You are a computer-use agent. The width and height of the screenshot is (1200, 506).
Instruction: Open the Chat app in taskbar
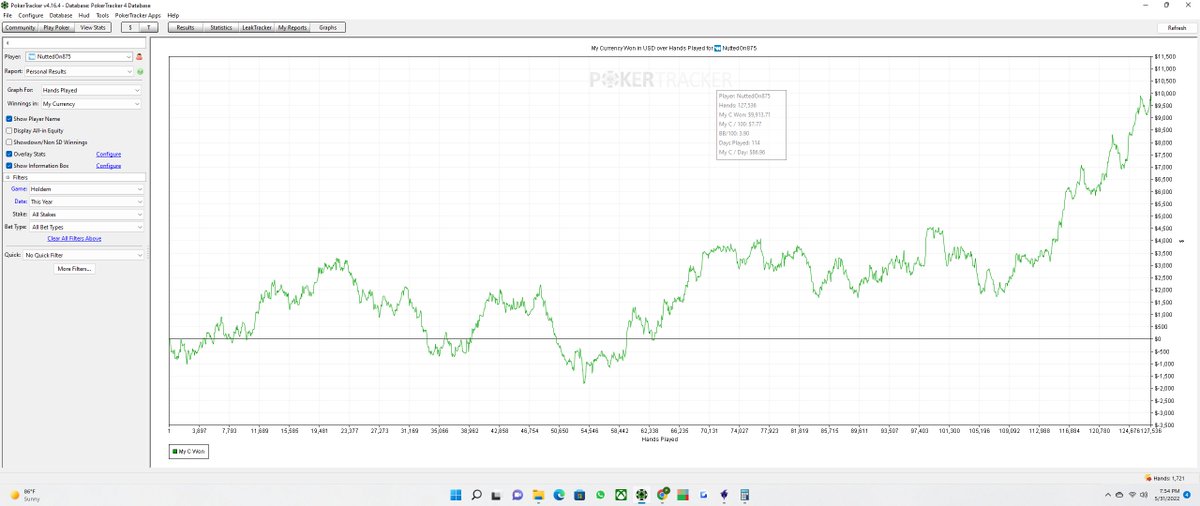[517, 495]
